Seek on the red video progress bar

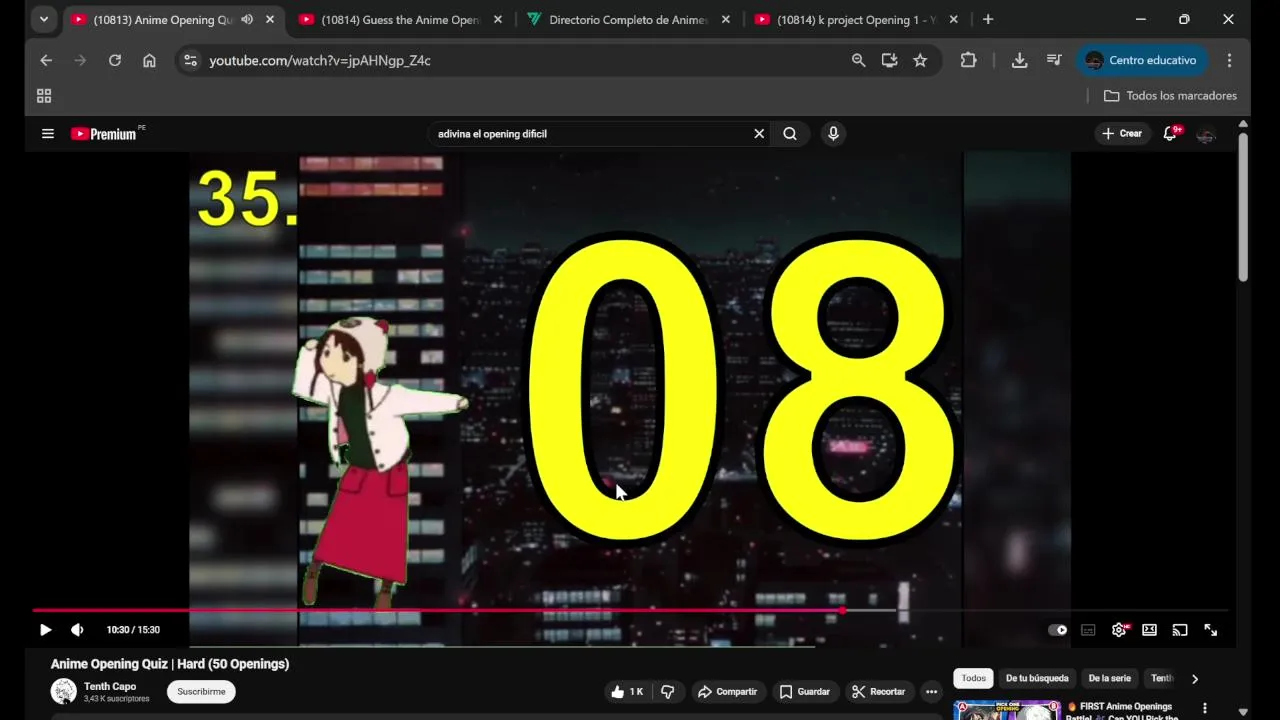[x=437, y=610]
